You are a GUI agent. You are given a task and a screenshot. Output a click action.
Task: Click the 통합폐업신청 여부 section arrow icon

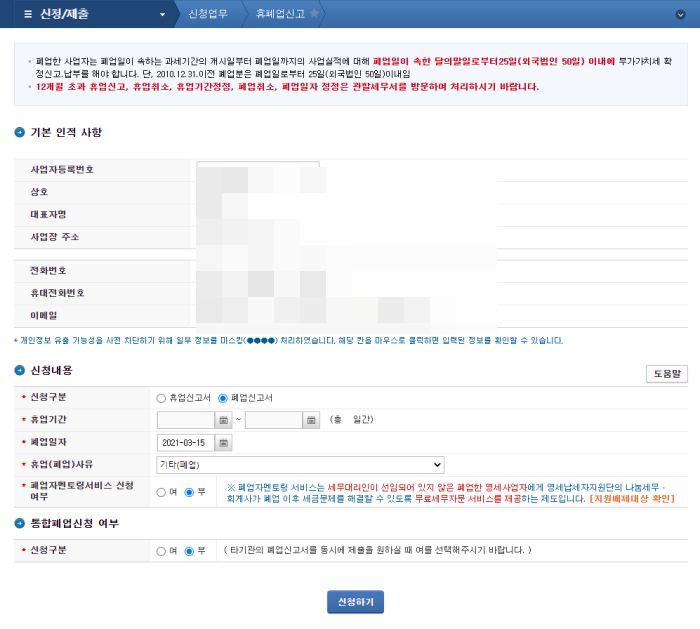(x=20, y=523)
